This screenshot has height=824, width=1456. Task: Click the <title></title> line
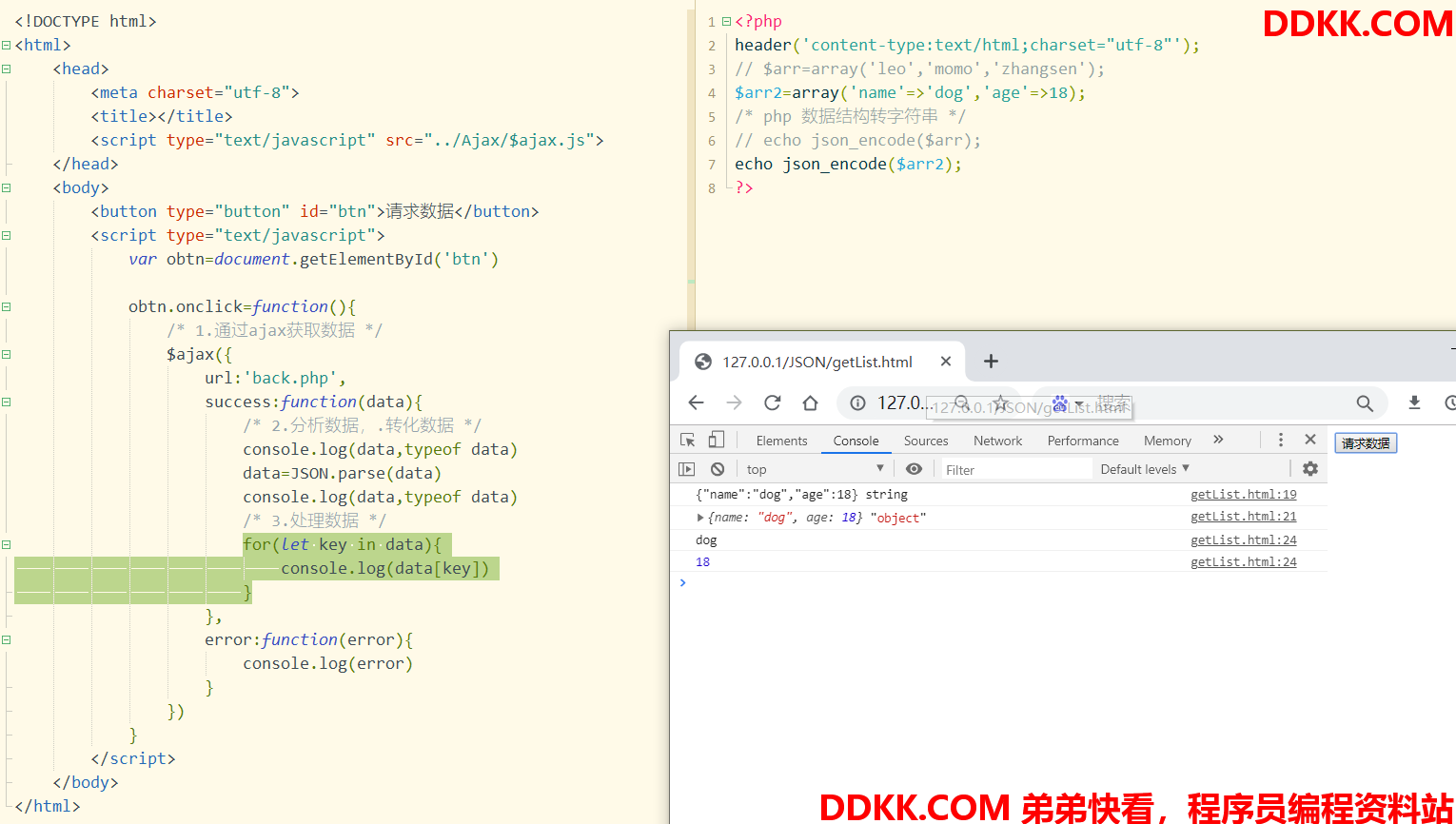[162, 116]
